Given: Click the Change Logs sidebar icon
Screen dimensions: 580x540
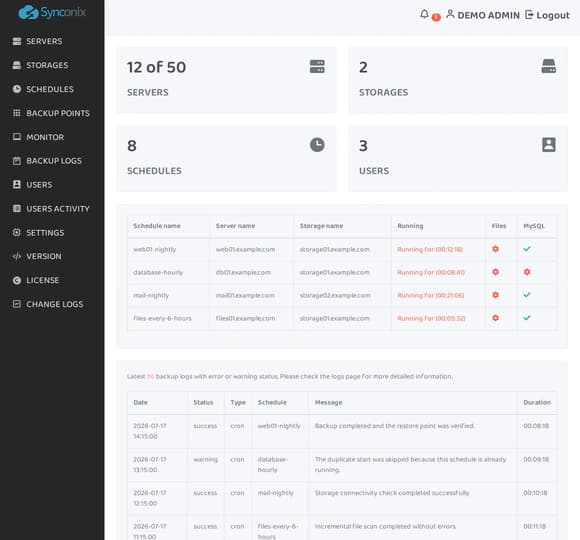Looking at the screenshot, I should click(17, 304).
